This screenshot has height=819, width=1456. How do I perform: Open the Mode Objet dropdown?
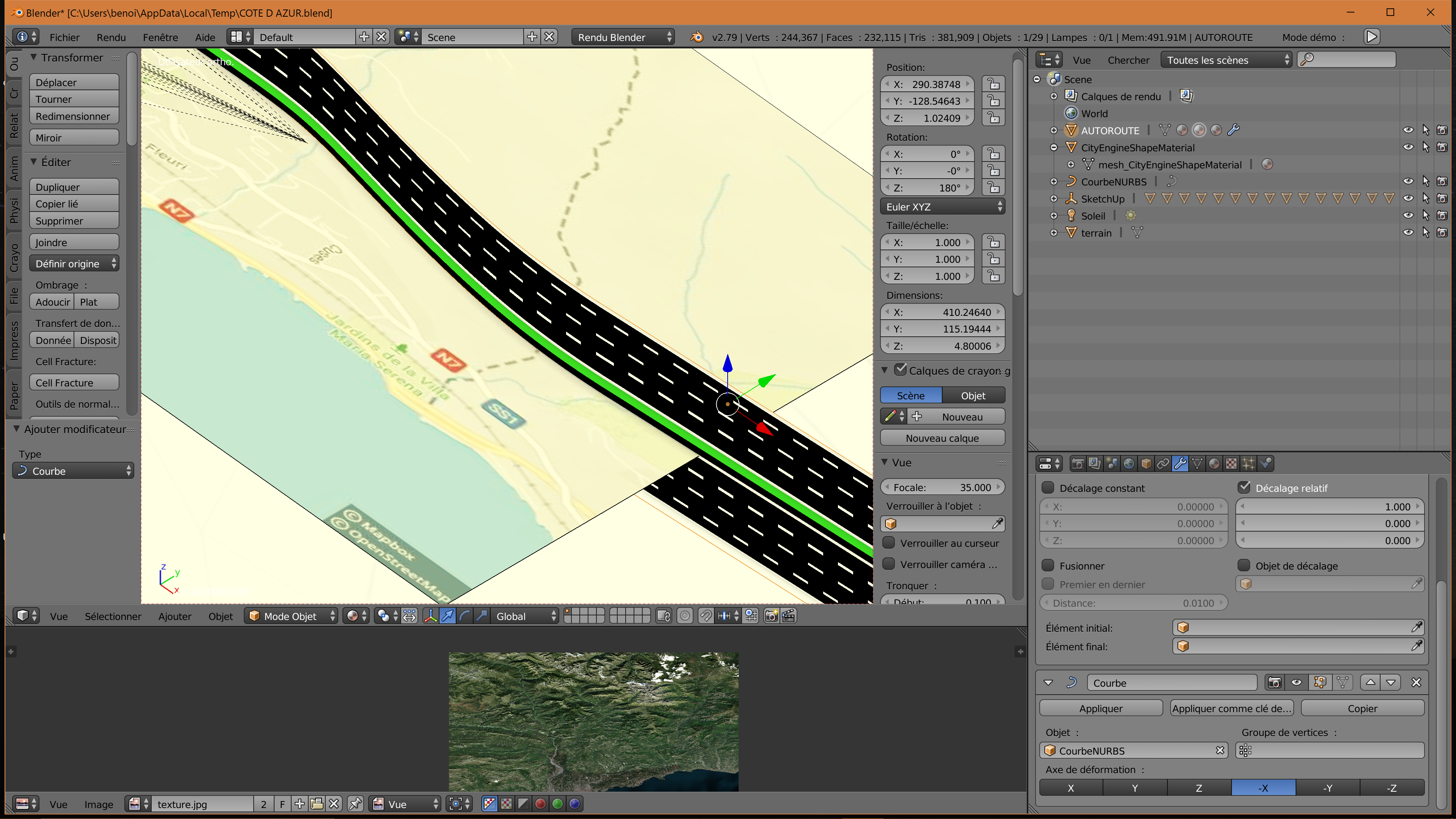[x=292, y=615]
